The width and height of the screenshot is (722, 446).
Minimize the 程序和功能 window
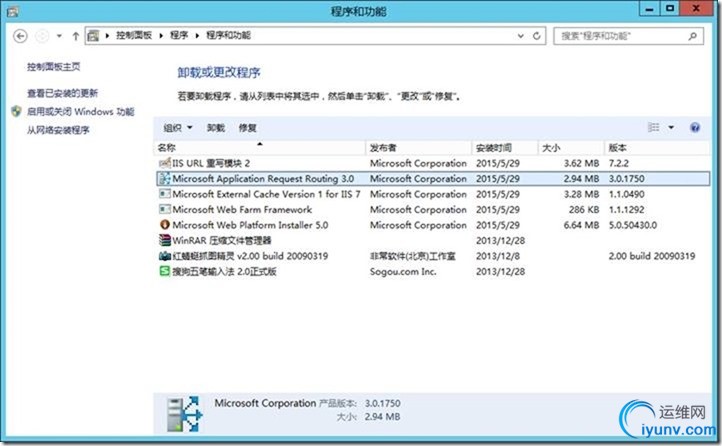point(649,9)
